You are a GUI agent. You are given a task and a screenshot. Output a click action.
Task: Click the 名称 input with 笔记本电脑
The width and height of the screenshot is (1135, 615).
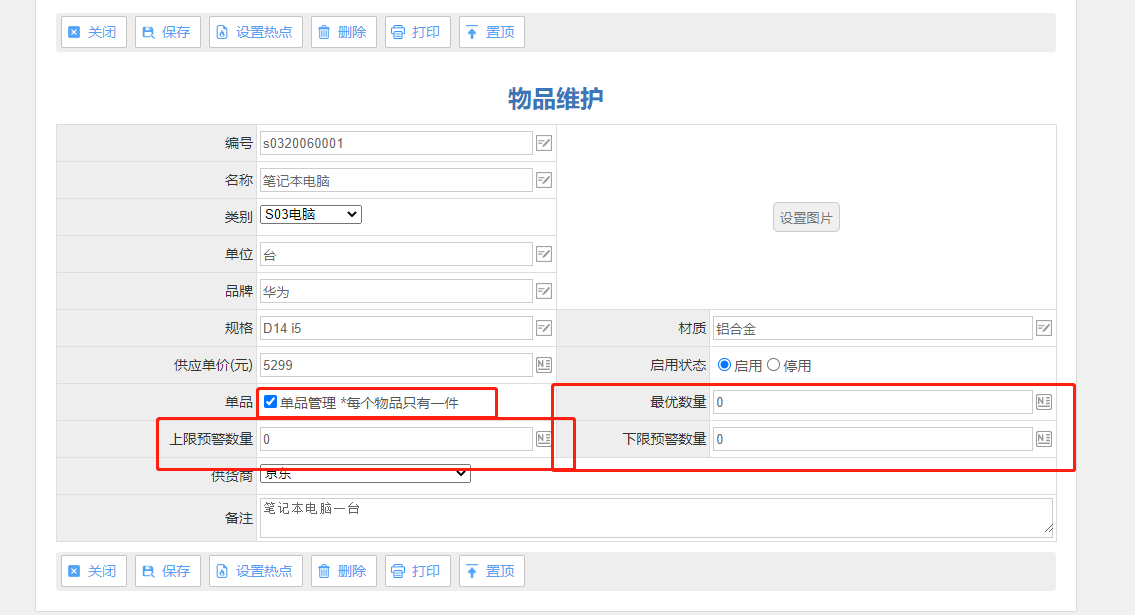[x=396, y=180]
